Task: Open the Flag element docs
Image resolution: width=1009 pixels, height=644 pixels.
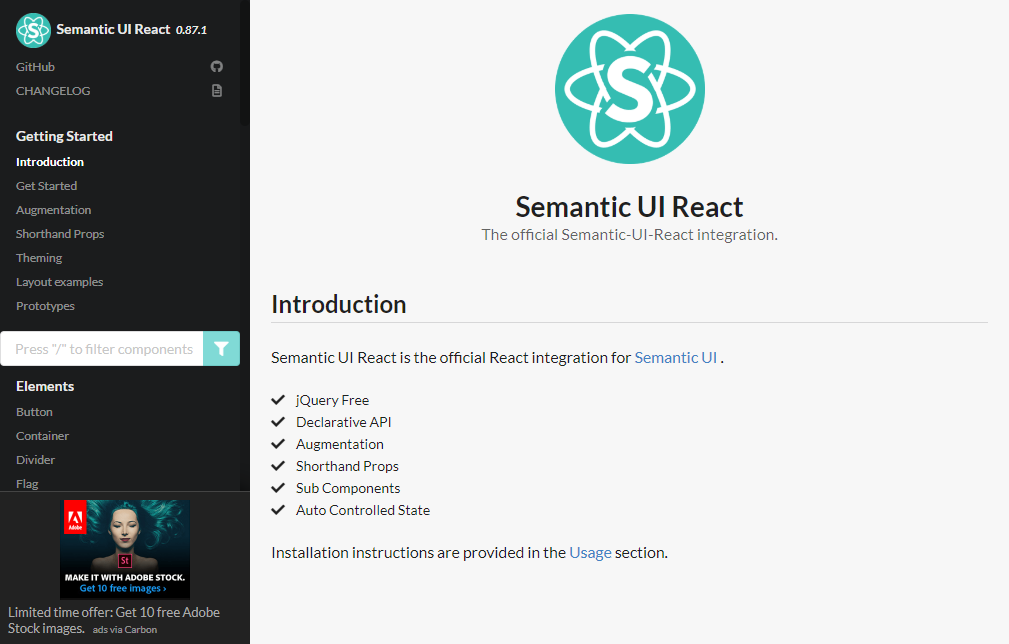Action: click(27, 484)
